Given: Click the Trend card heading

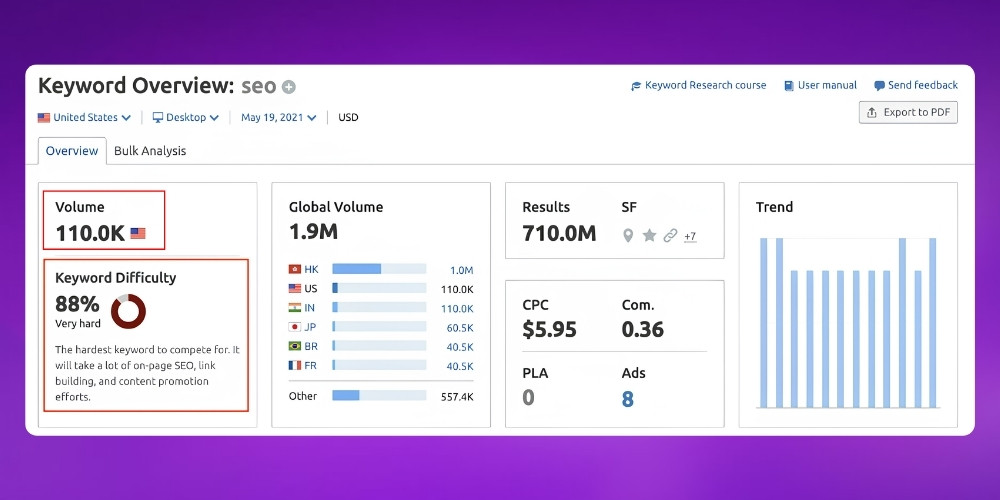Looking at the screenshot, I should [x=774, y=207].
